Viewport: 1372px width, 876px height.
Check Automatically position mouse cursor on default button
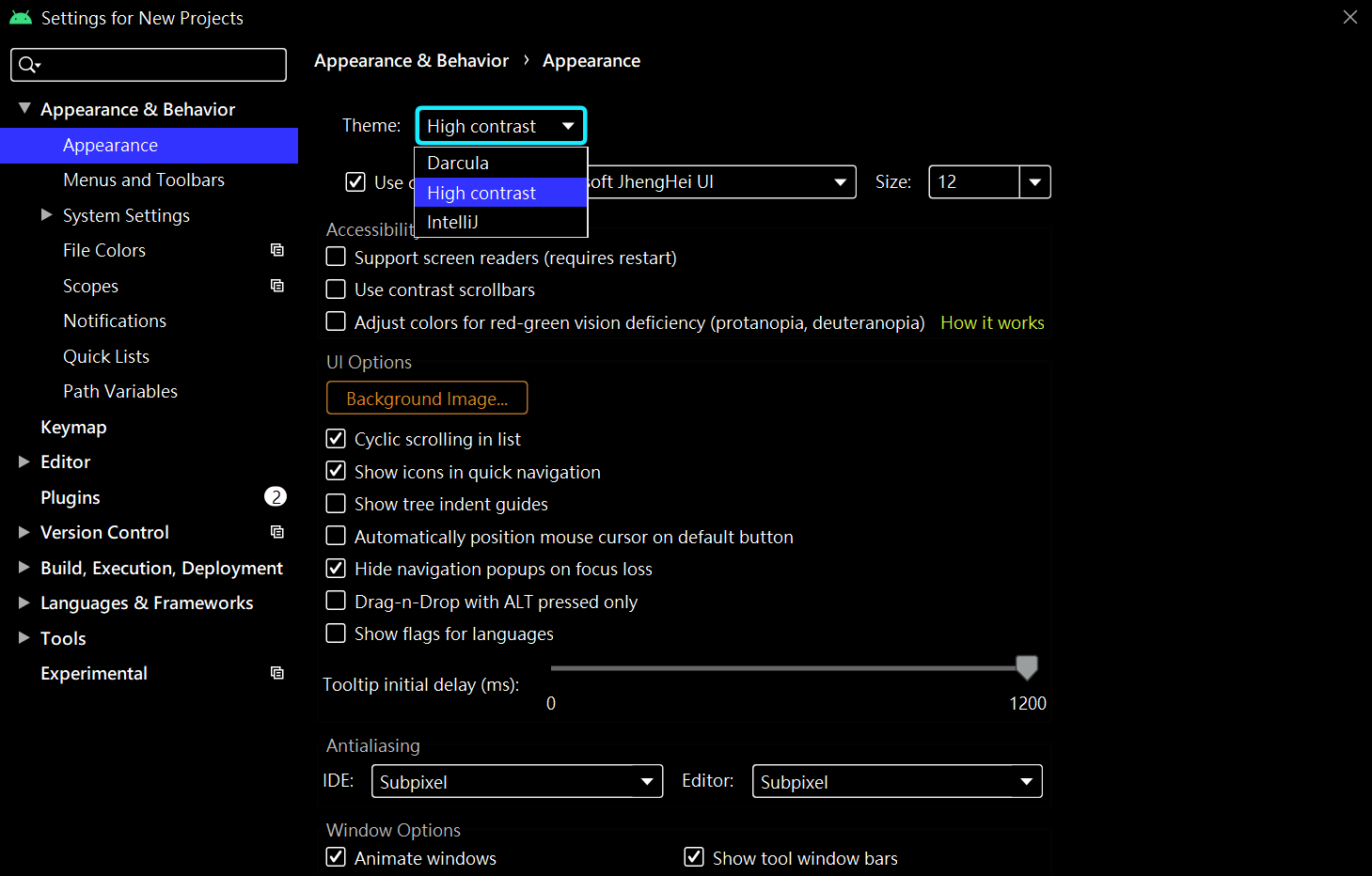(x=336, y=536)
